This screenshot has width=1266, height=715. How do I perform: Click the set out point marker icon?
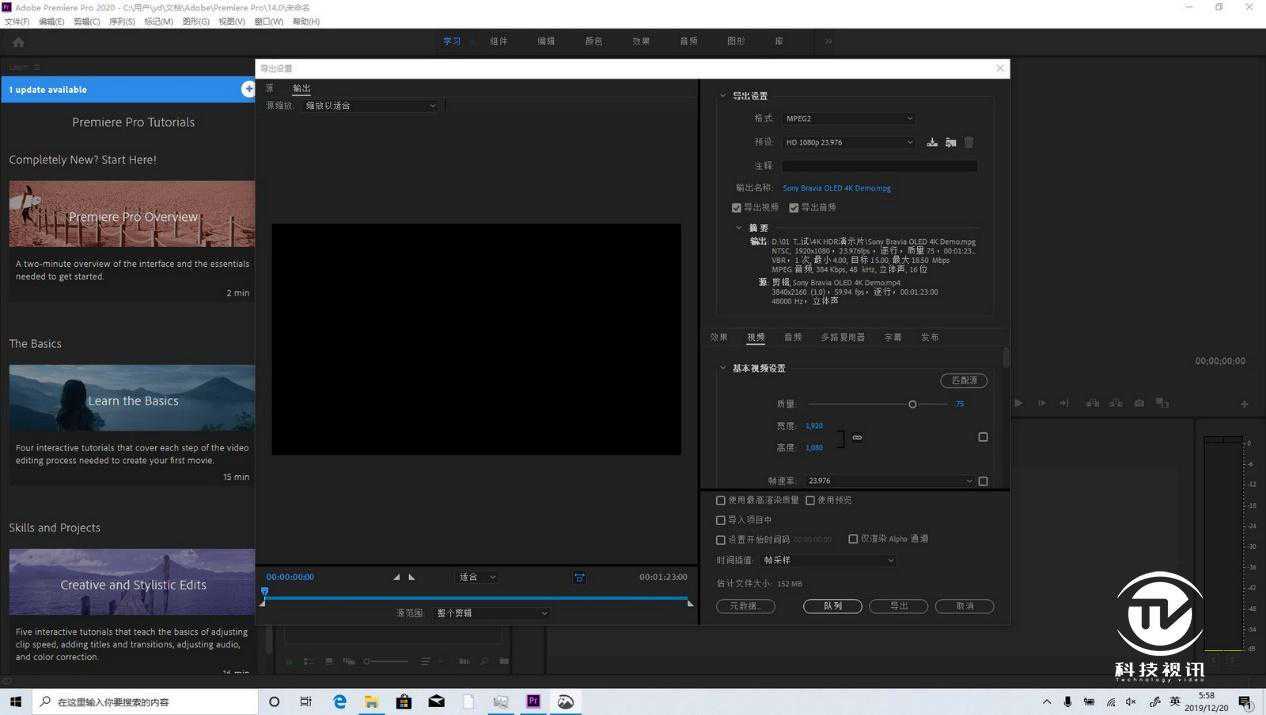click(x=412, y=577)
